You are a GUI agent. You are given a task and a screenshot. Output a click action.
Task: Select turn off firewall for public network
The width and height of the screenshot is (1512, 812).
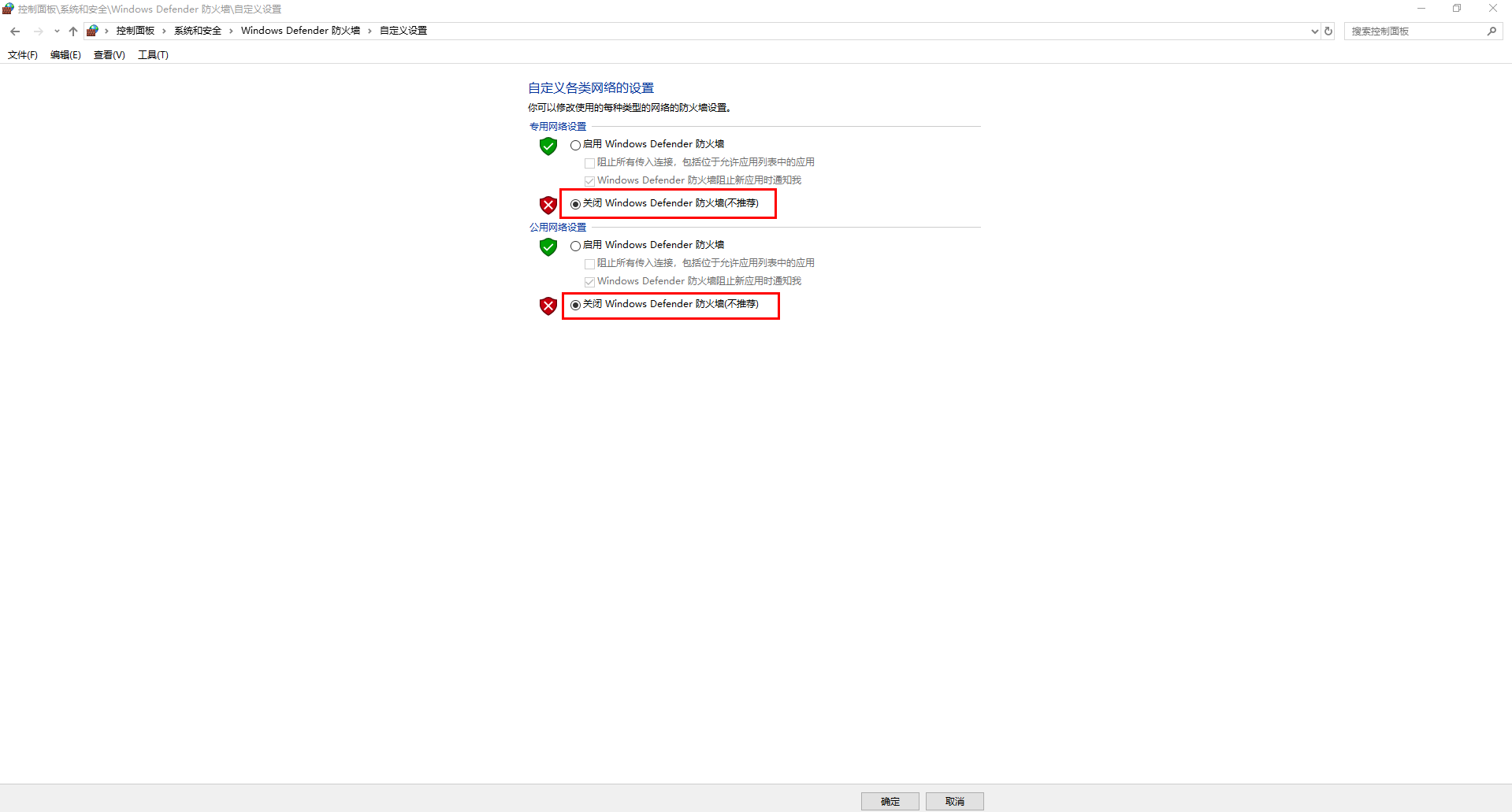pos(576,305)
